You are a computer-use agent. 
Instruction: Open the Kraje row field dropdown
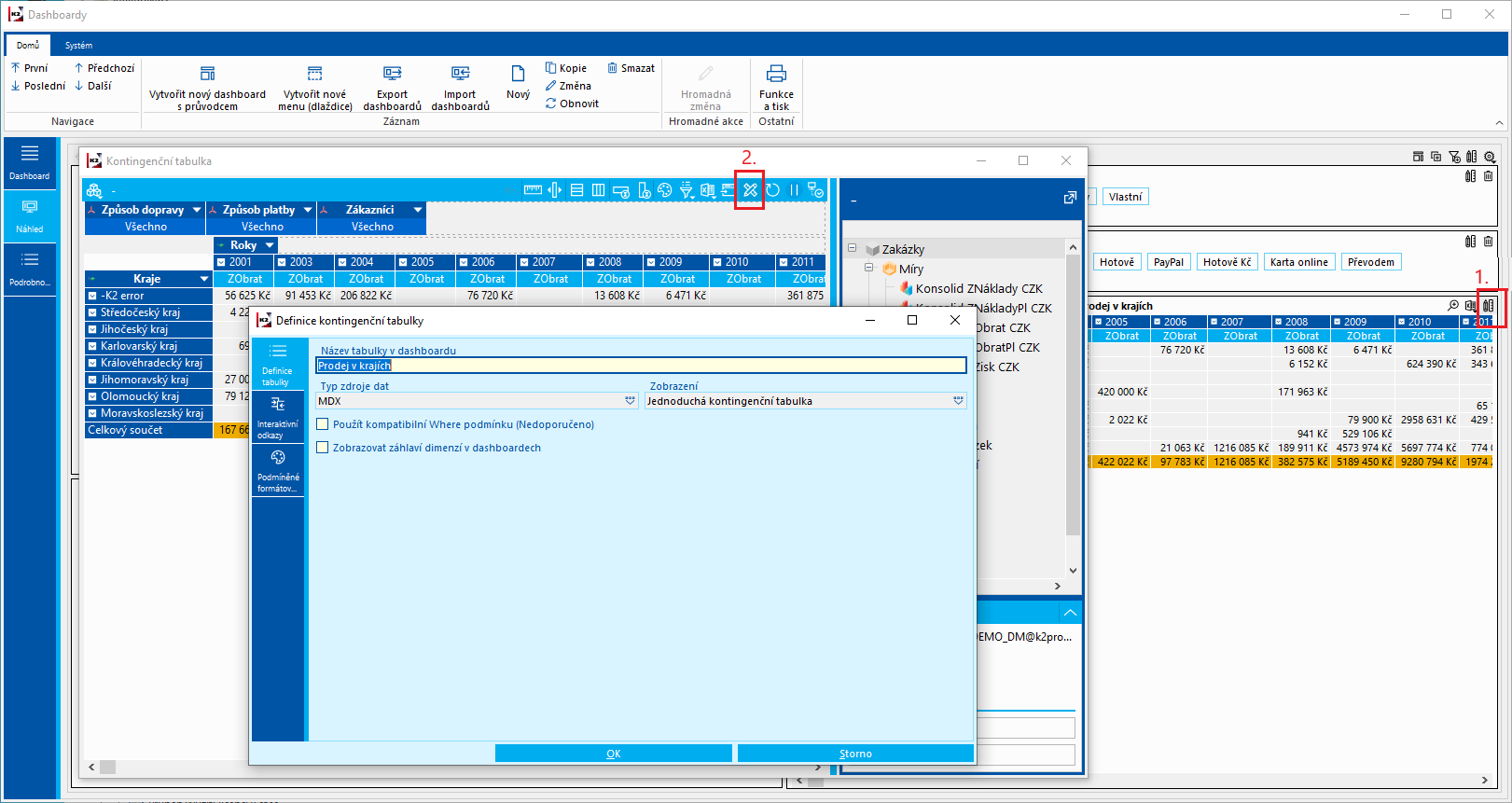(x=204, y=279)
